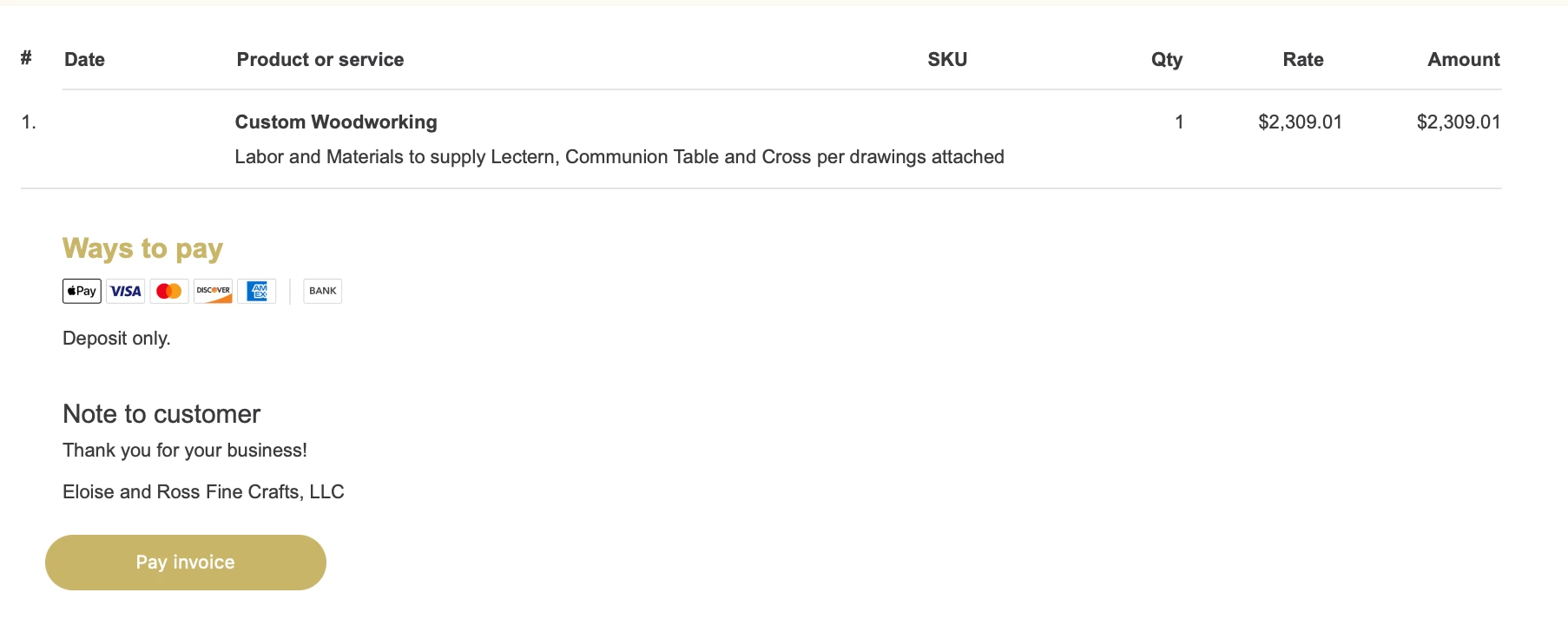Click the Rate column header
This screenshot has width=1568, height=632.
[x=1303, y=59]
